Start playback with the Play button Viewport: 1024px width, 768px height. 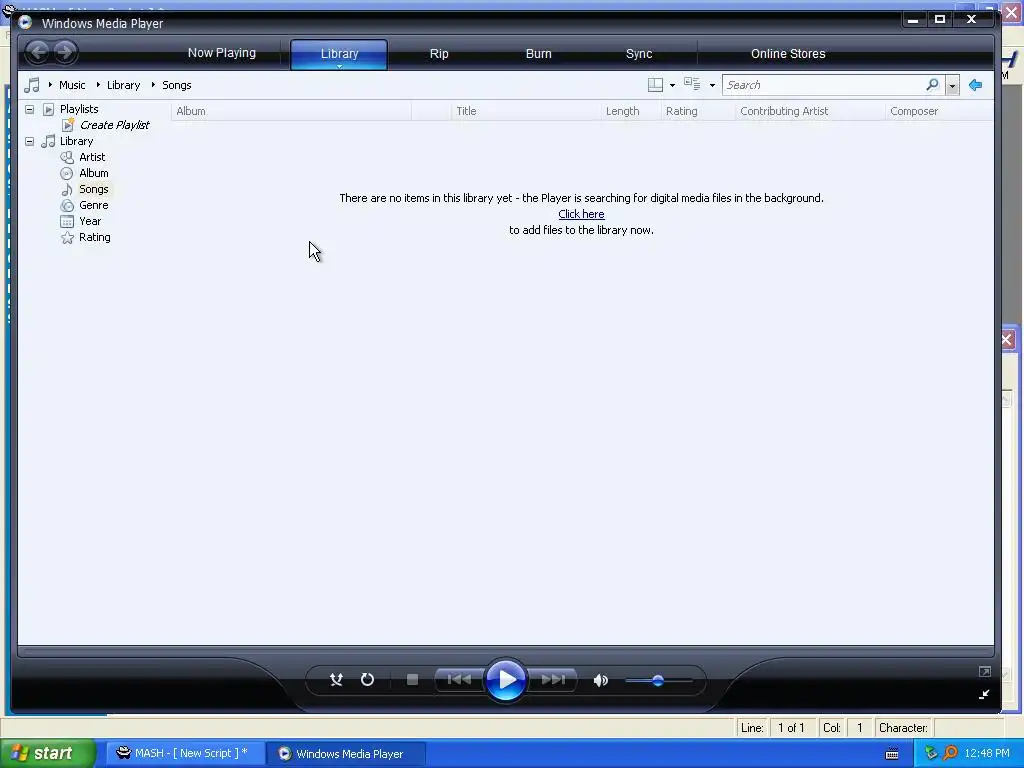pyautogui.click(x=506, y=680)
